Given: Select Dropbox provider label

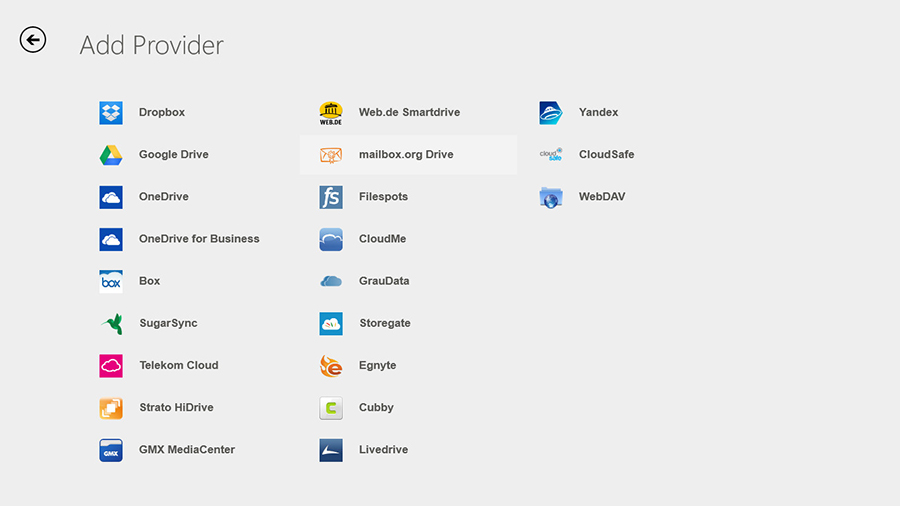Looking at the screenshot, I should 162,112.
